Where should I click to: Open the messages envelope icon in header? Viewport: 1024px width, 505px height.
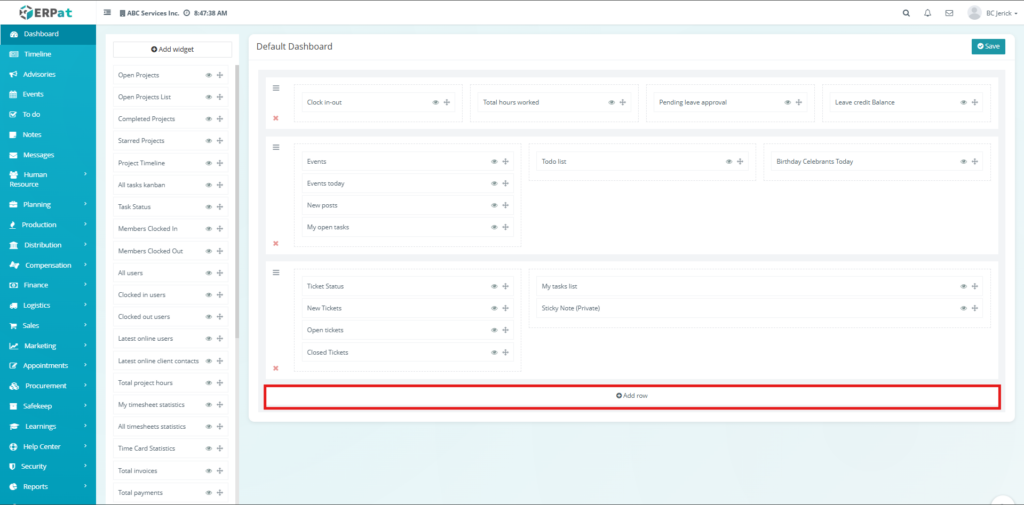coord(949,13)
